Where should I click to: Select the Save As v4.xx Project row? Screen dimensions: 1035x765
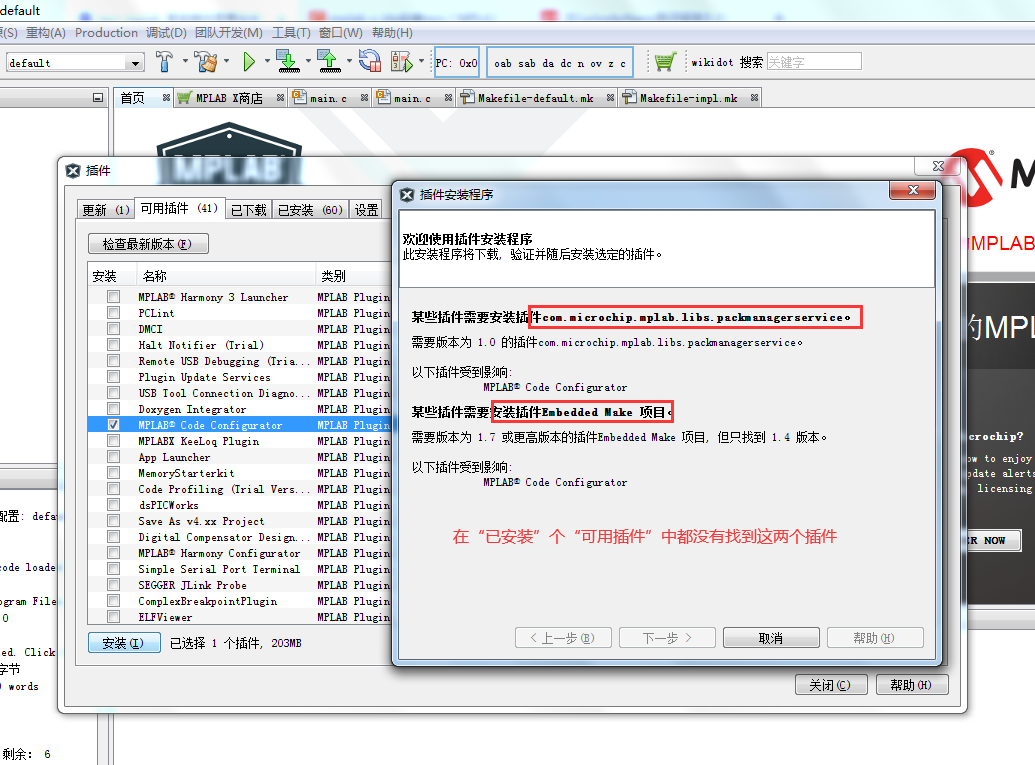pos(239,521)
